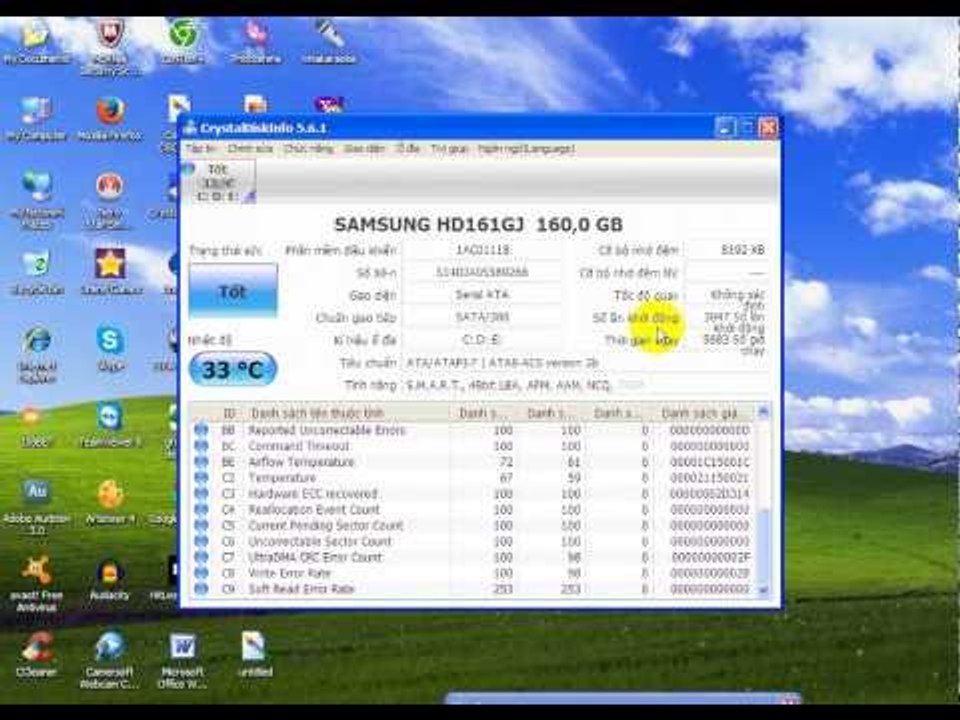Open the McAfee Security Scan desktop icon
Image resolution: width=960 pixels, height=720 pixels.
tap(110, 46)
